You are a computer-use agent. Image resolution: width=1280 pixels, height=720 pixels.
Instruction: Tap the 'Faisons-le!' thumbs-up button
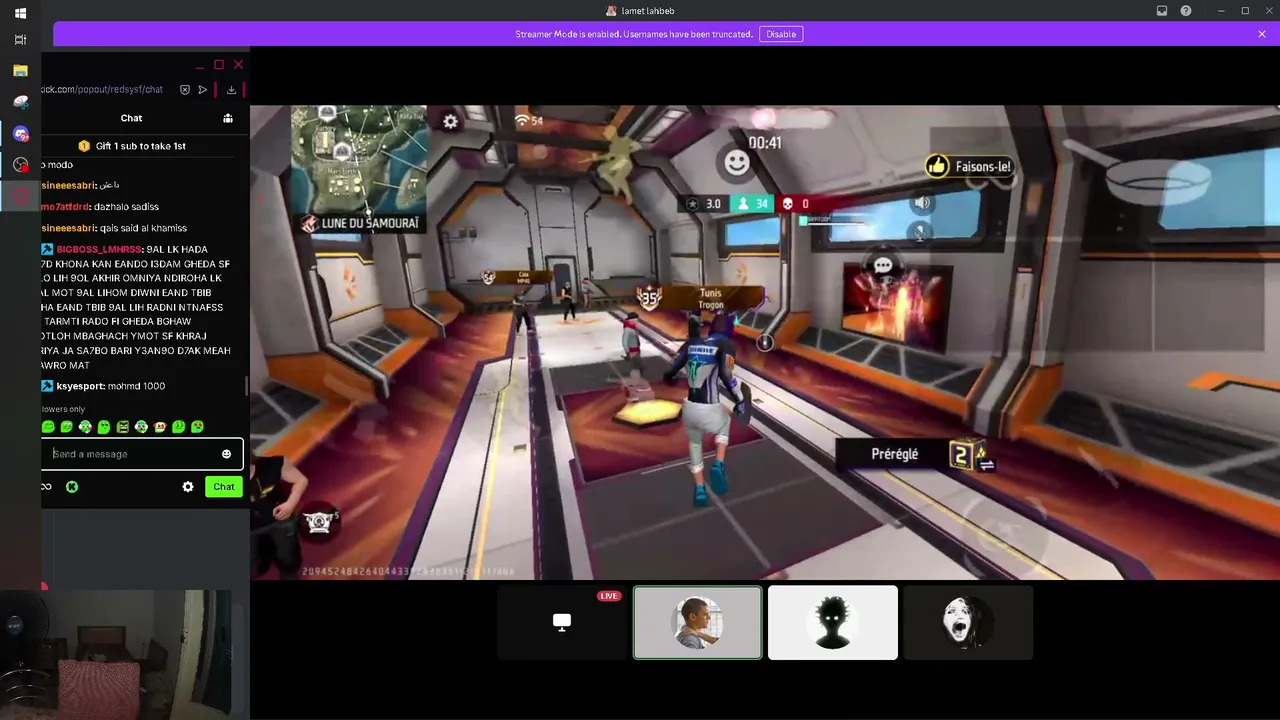pyautogui.click(x=969, y=166)
